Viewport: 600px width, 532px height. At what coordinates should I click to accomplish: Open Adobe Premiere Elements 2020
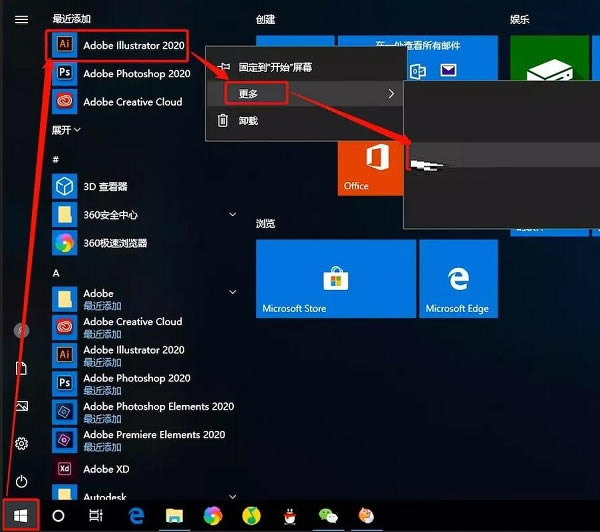pyautogui.click(x=154, y=435)
